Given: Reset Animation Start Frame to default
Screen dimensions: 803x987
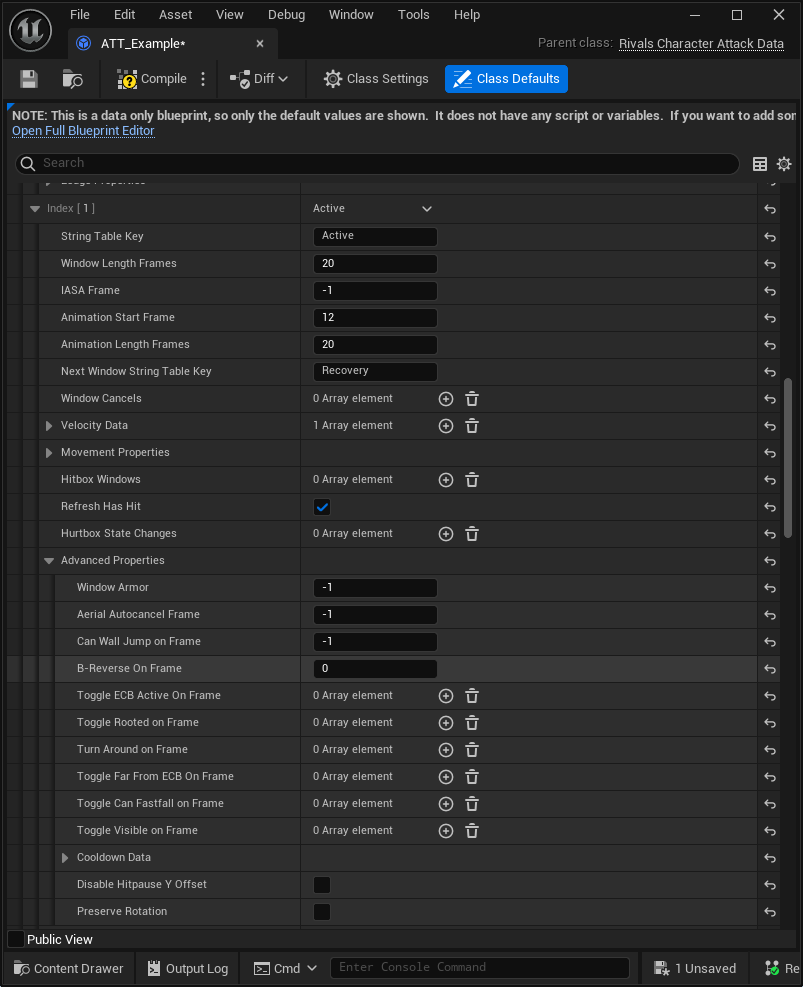Looking at the screenshot, I should (770, 318).
